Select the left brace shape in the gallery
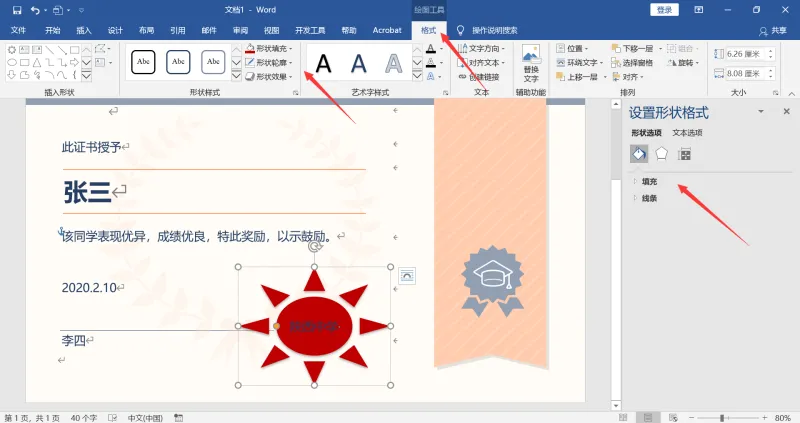Screen dimensions: 800x423 74,76
